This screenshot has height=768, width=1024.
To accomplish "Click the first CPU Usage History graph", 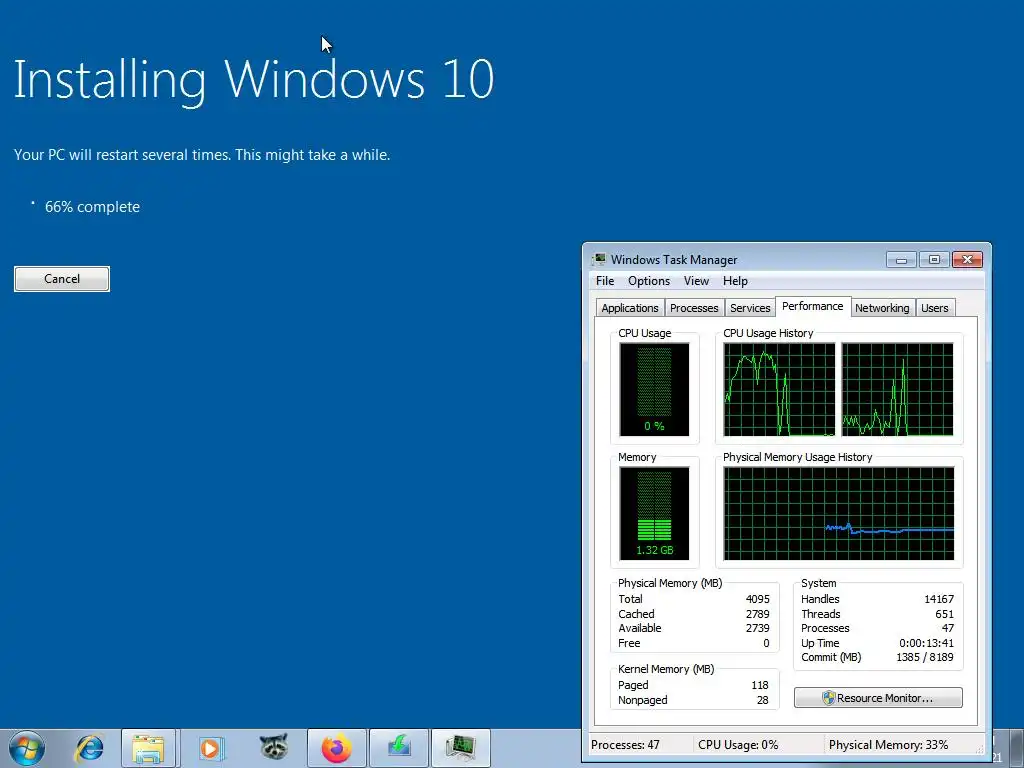I will point(779,389).
